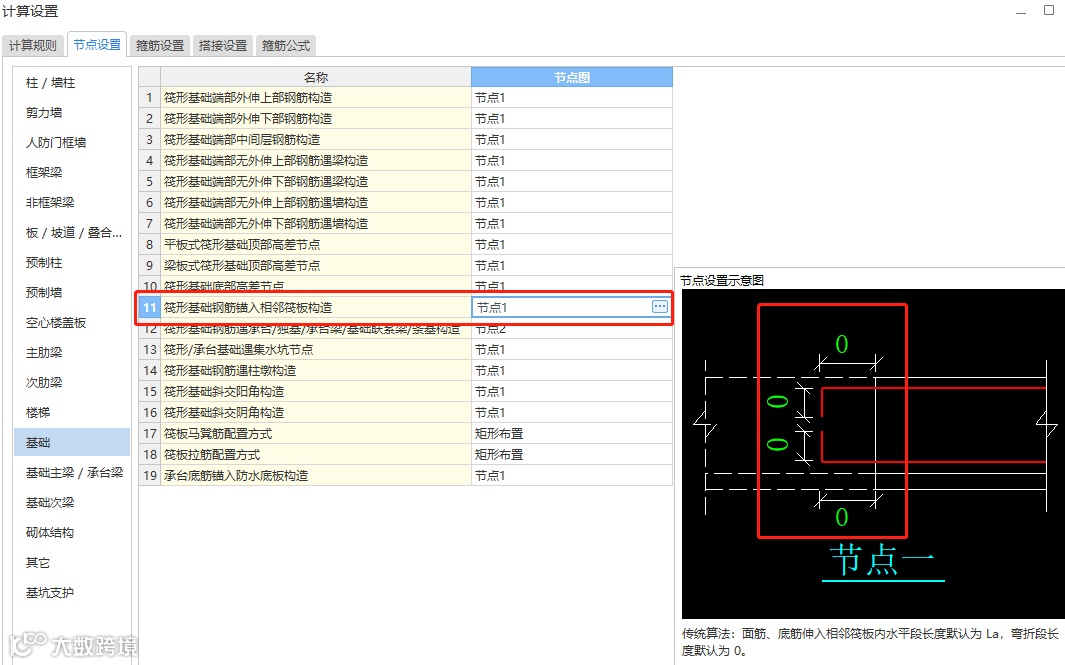Image resolution: width=1065 pixels, height=665 pixels.
Task: Select row 梁板式筏形基础顶部高差节点
Action: point(315,266)
